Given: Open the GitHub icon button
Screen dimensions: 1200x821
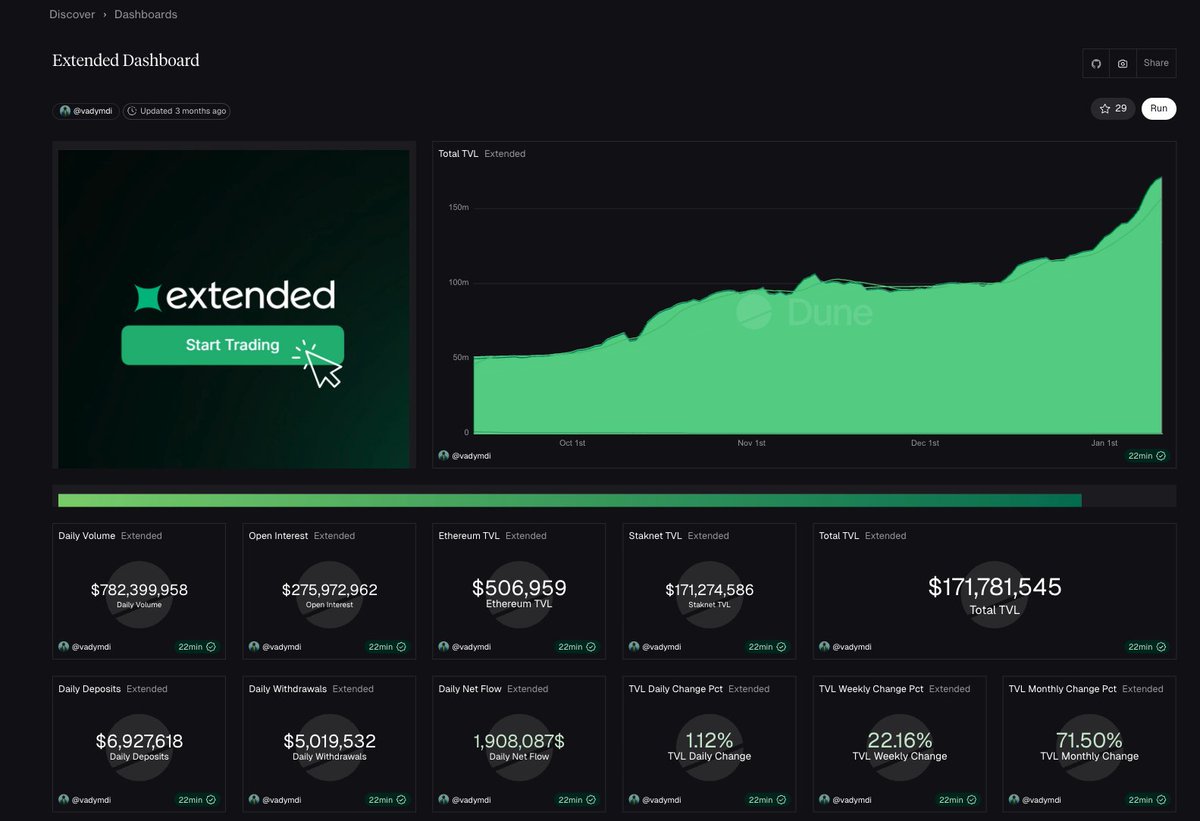Looking at the screenshot, I should click(1096, 63).
